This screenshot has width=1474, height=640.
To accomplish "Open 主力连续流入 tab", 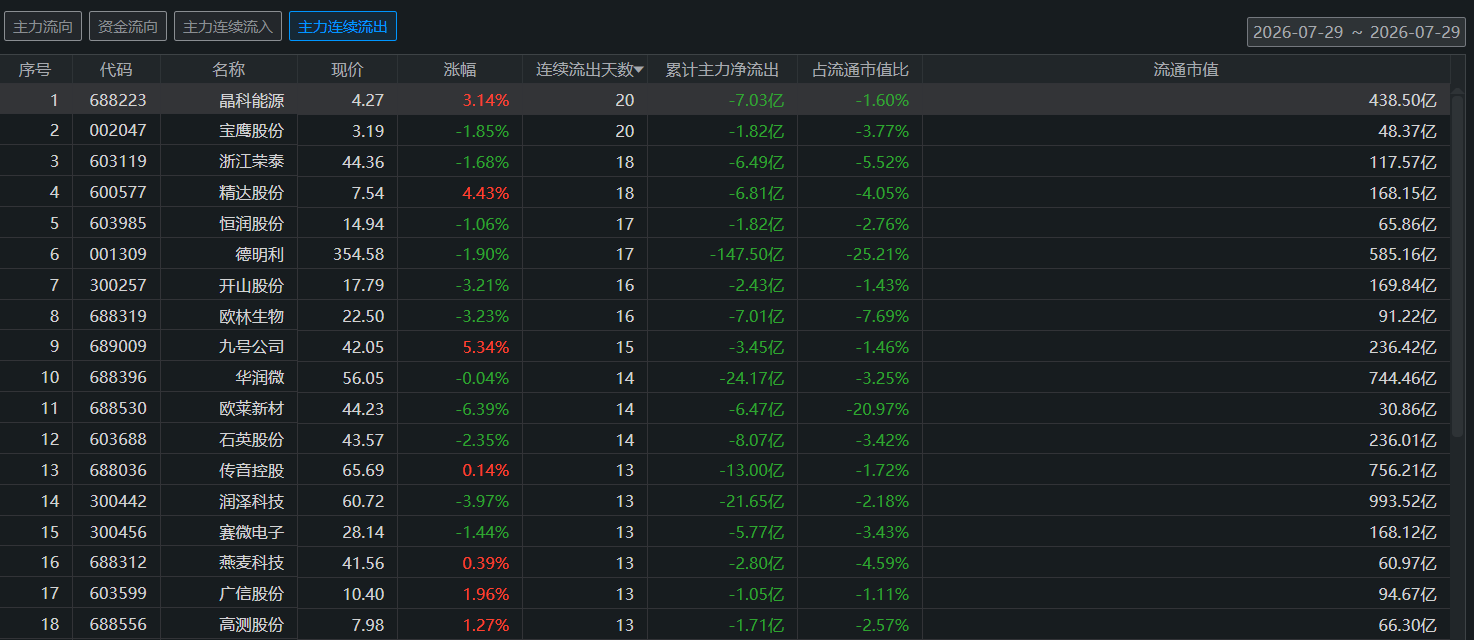I will click(x=228, y=27).
